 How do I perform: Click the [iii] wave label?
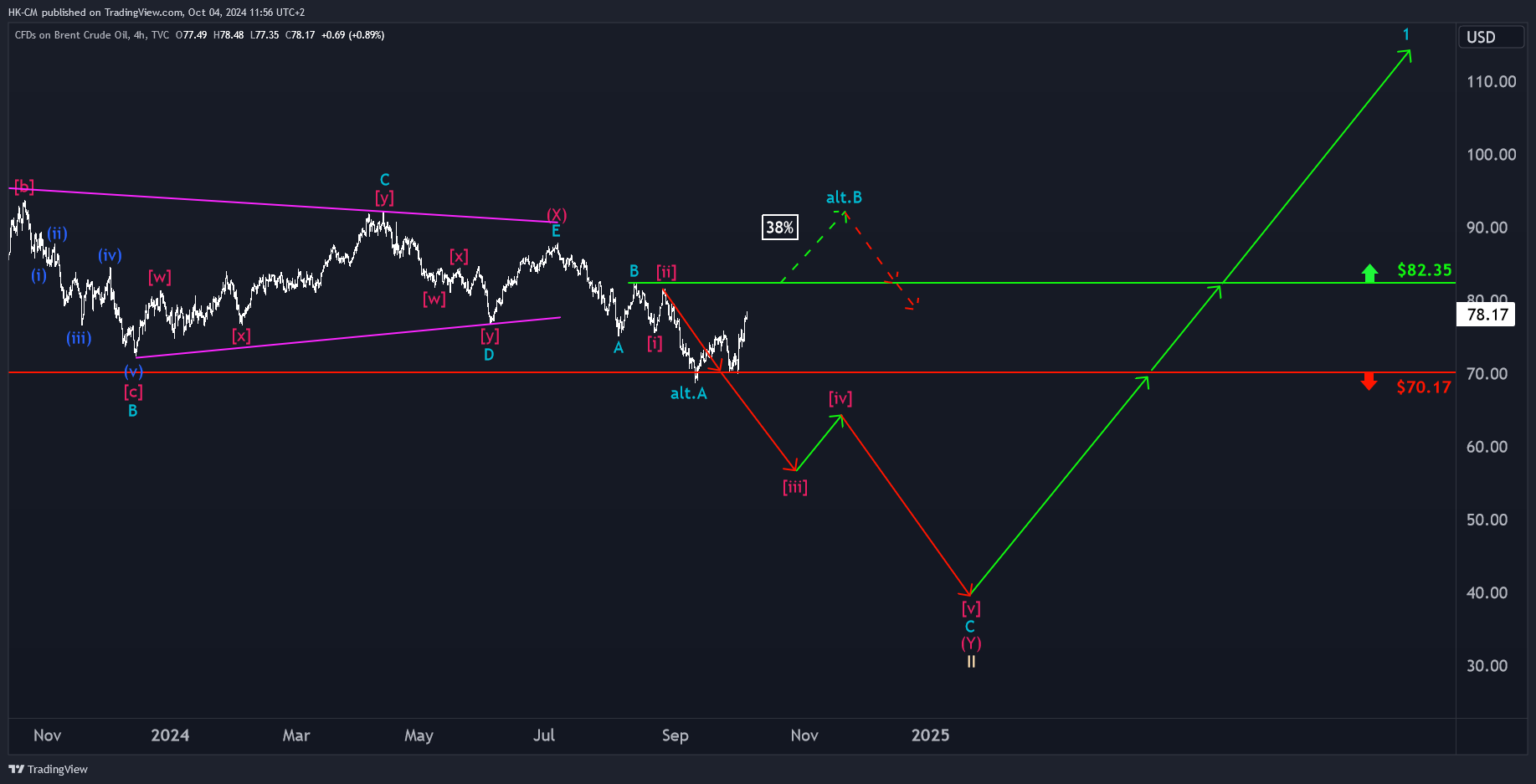(795, 487)
